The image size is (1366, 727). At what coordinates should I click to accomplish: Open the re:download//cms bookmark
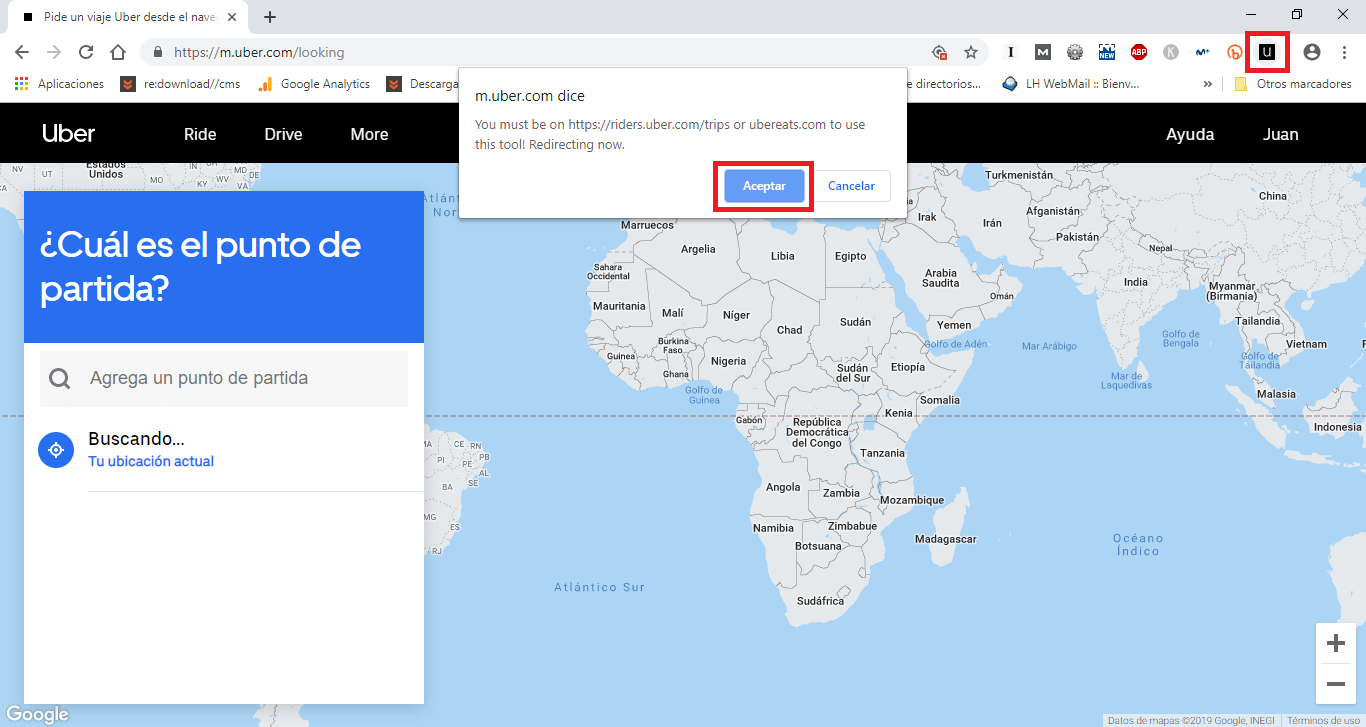click(181, 84)
